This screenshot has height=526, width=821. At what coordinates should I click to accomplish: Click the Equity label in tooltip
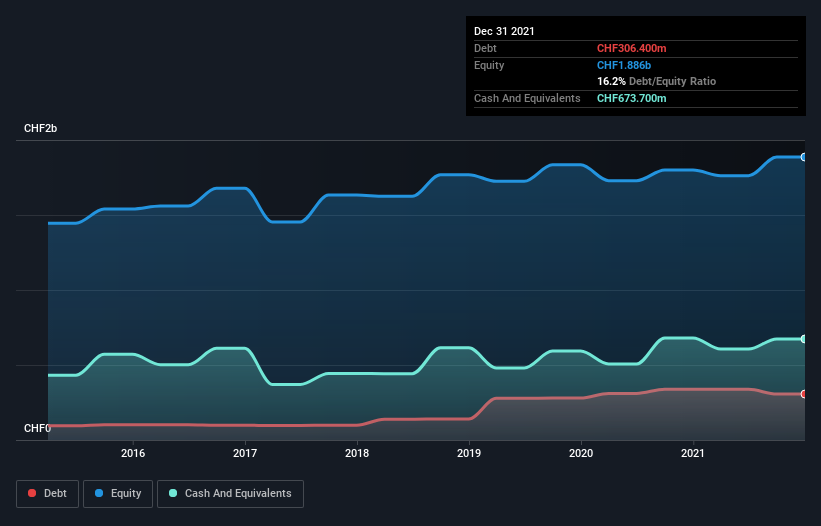[489, 65]
